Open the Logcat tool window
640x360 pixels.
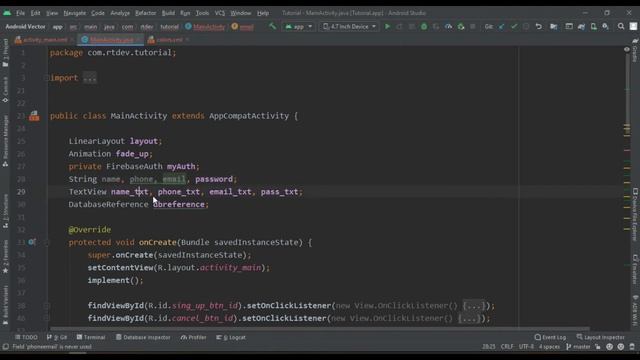point(231,338)
